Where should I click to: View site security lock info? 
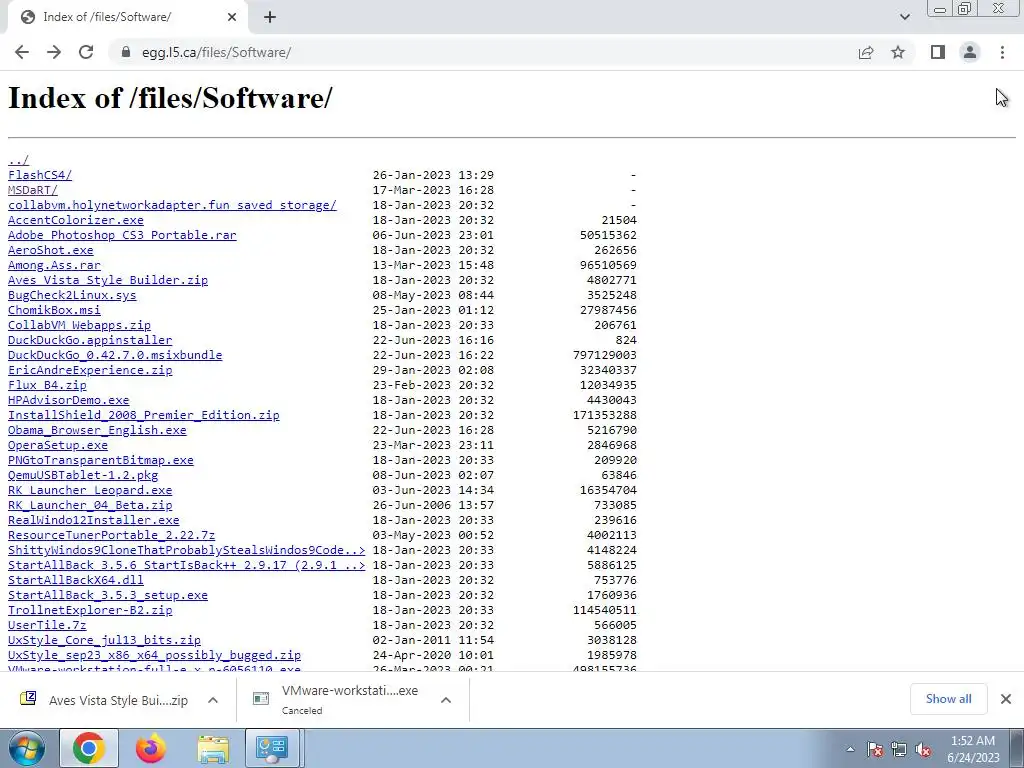pyautogui.click(x=125, y=52)
